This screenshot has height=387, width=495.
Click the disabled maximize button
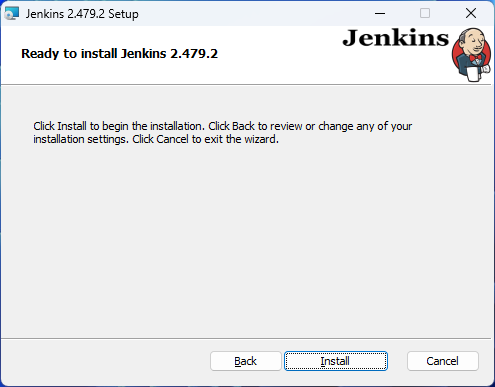pos(425,13)
